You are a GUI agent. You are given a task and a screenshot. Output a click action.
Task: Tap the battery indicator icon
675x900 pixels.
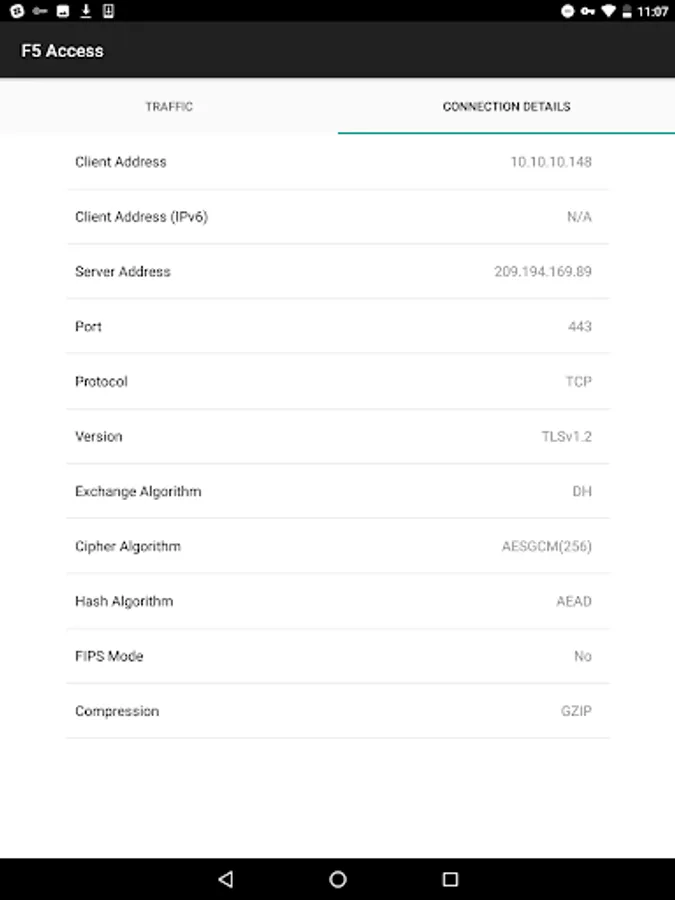627,11
